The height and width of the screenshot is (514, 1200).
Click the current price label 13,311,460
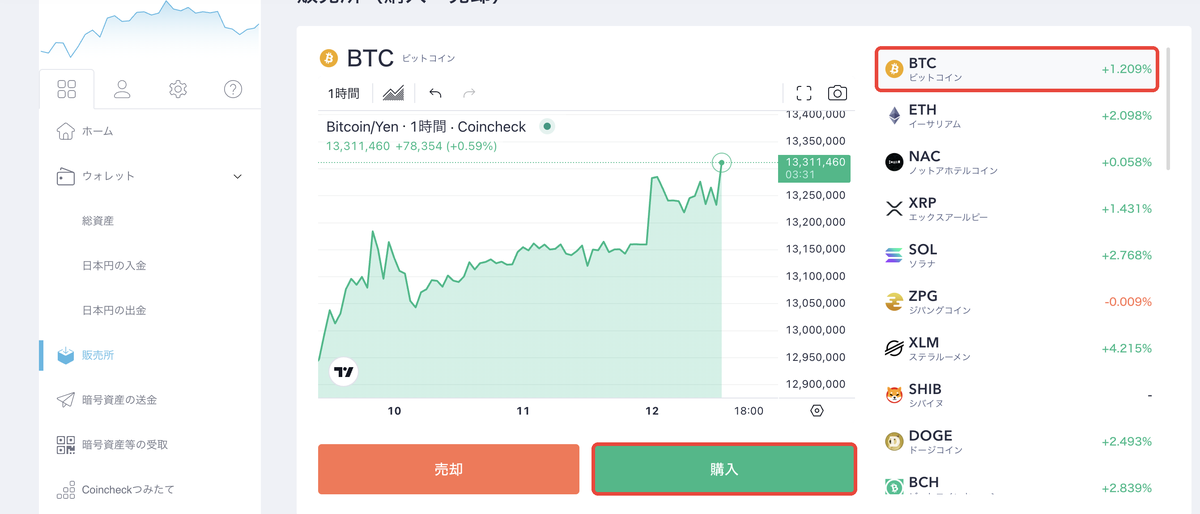point(813,168)
